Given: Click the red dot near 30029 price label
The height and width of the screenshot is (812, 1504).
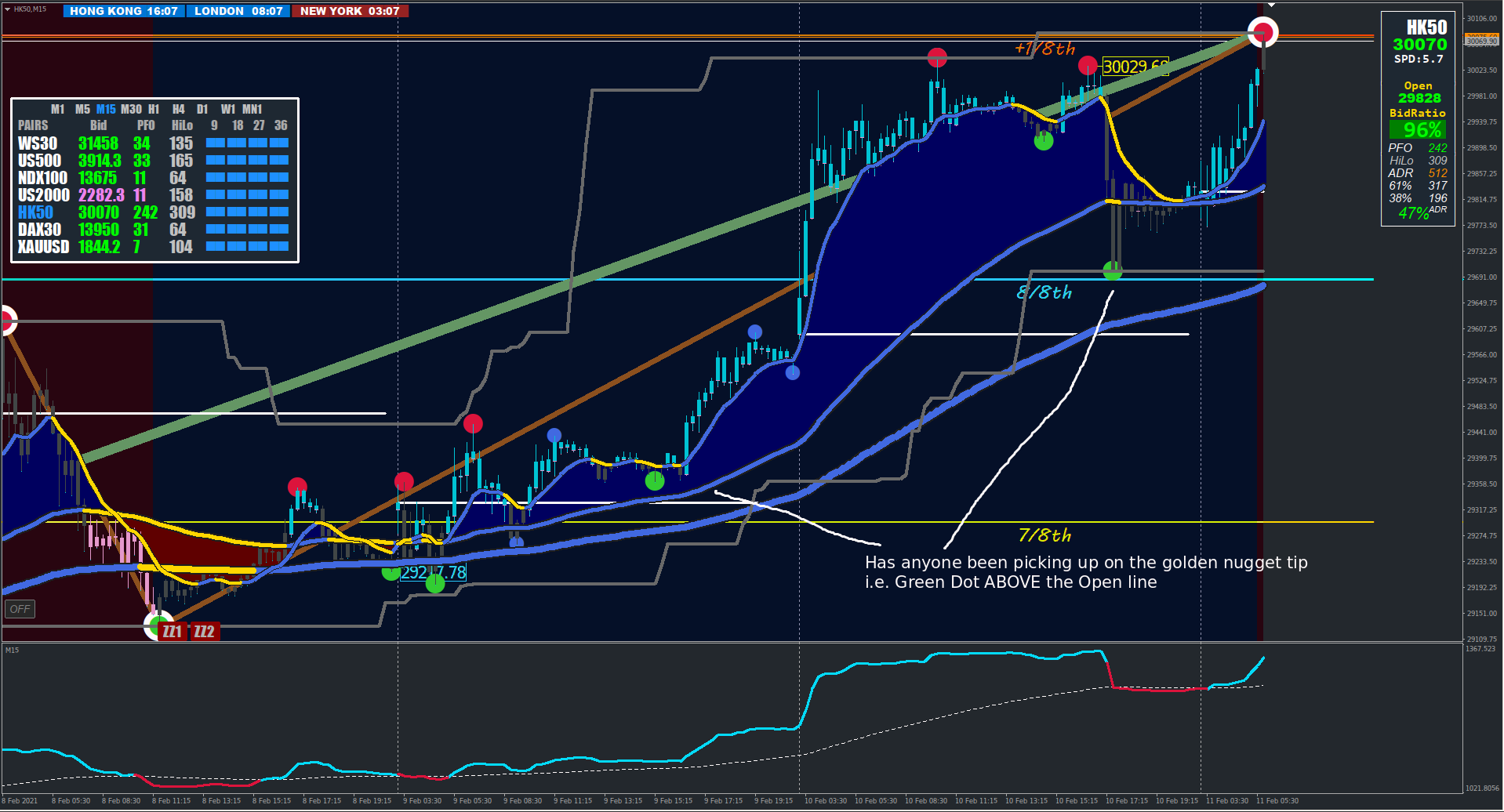Looking at the screenshot, I should click(1088, 65).
